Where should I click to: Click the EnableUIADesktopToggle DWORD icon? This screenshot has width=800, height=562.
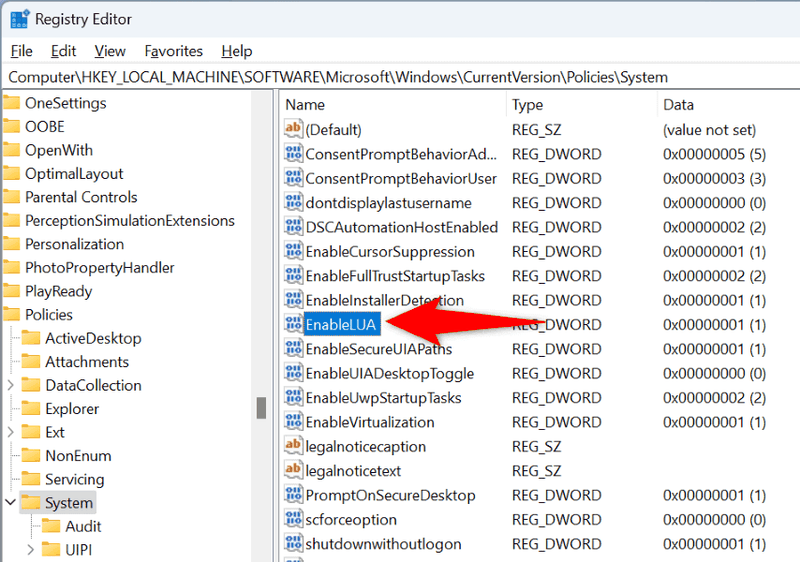coord(293,373)
